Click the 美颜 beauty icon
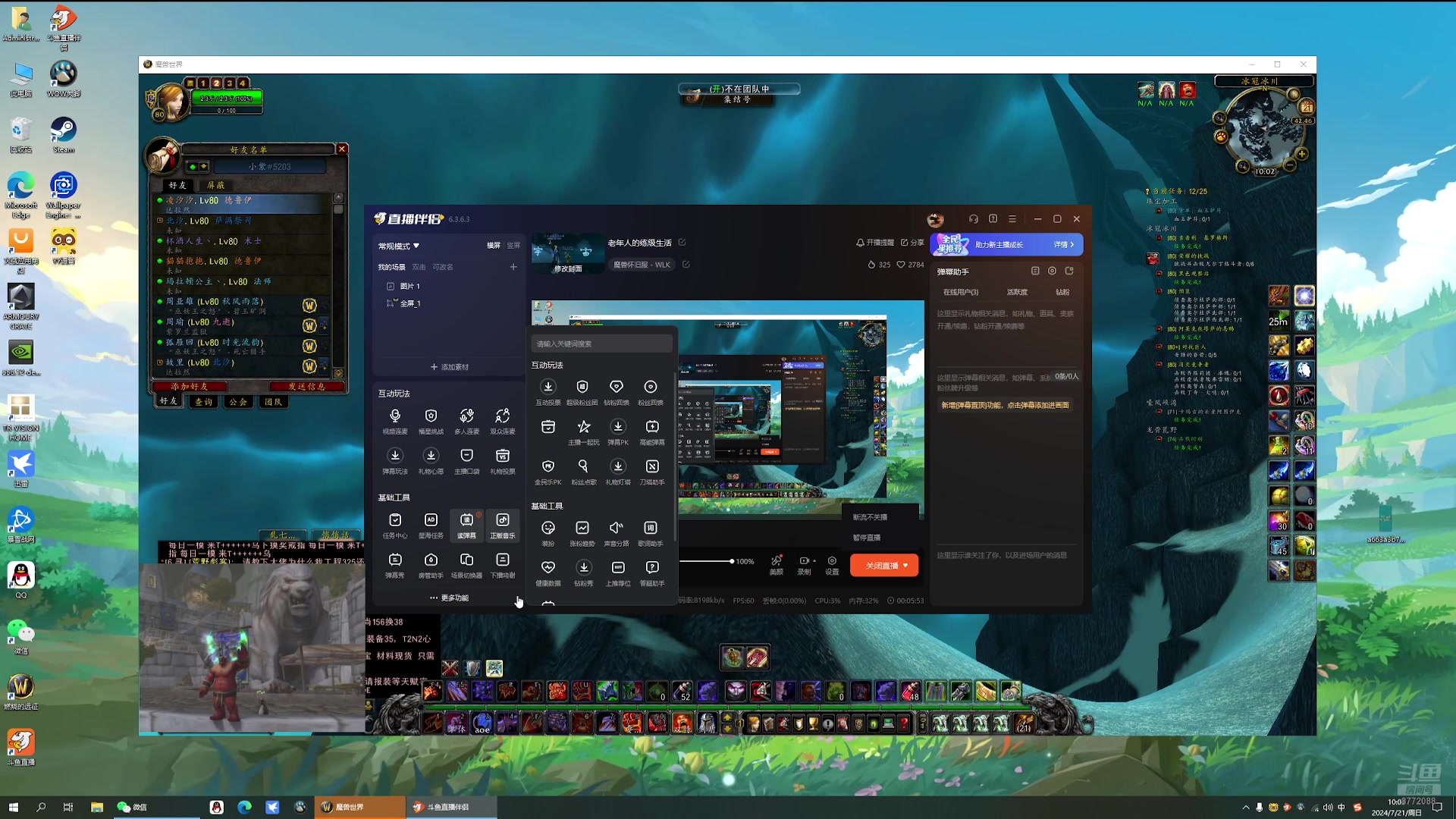The image size is (1456, 819). coord(777,566)
